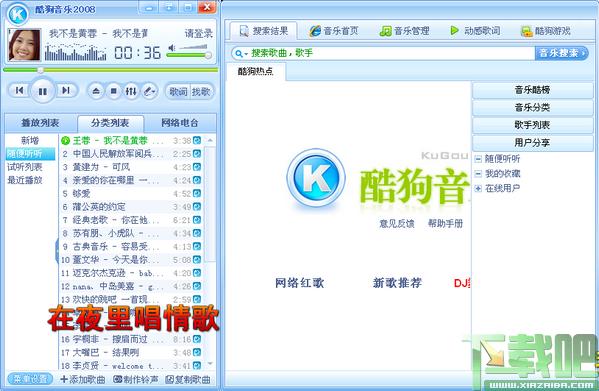Open the 搜索结果 tab
Screen dimensions: 599x391
[x=264, y=31]
